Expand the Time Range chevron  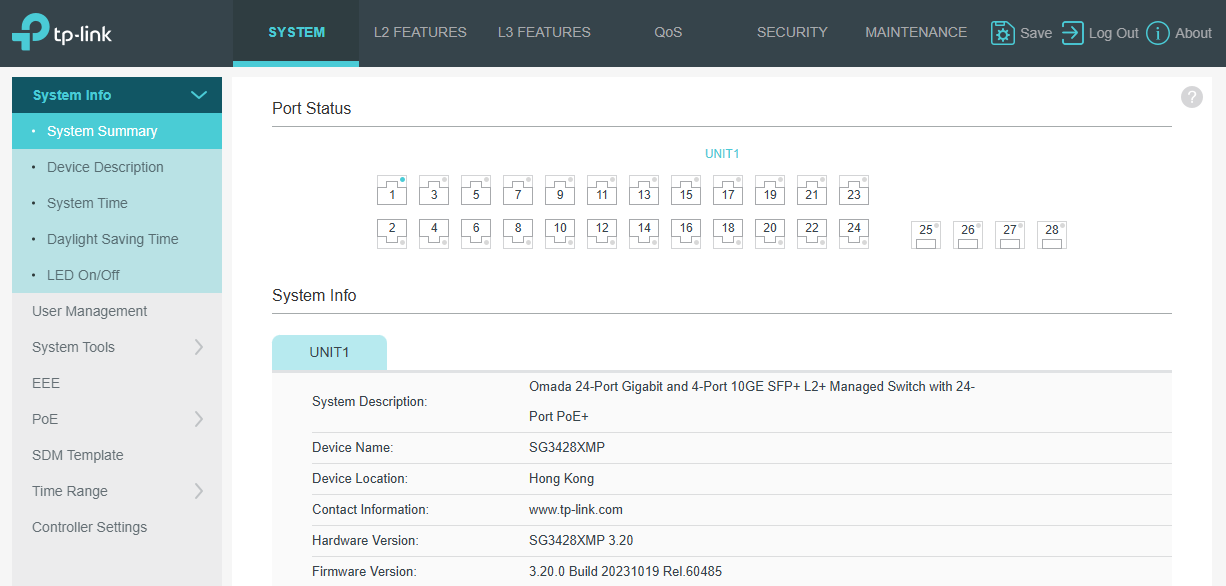click(x=198, y=491)
